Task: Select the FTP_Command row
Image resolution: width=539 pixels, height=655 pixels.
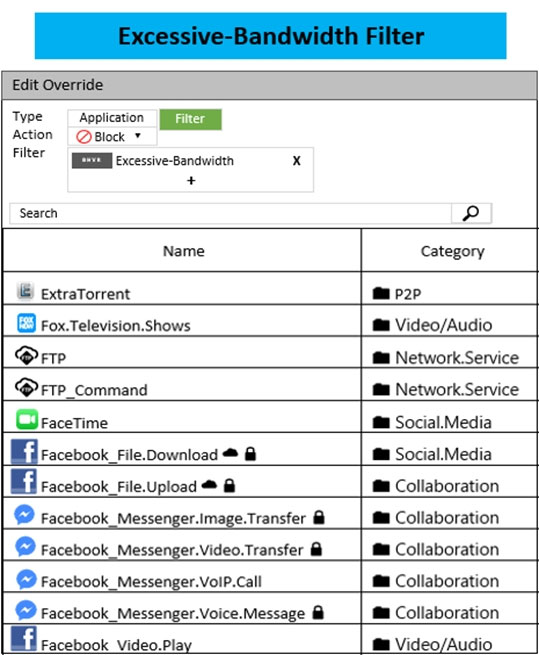Action: 270,385
